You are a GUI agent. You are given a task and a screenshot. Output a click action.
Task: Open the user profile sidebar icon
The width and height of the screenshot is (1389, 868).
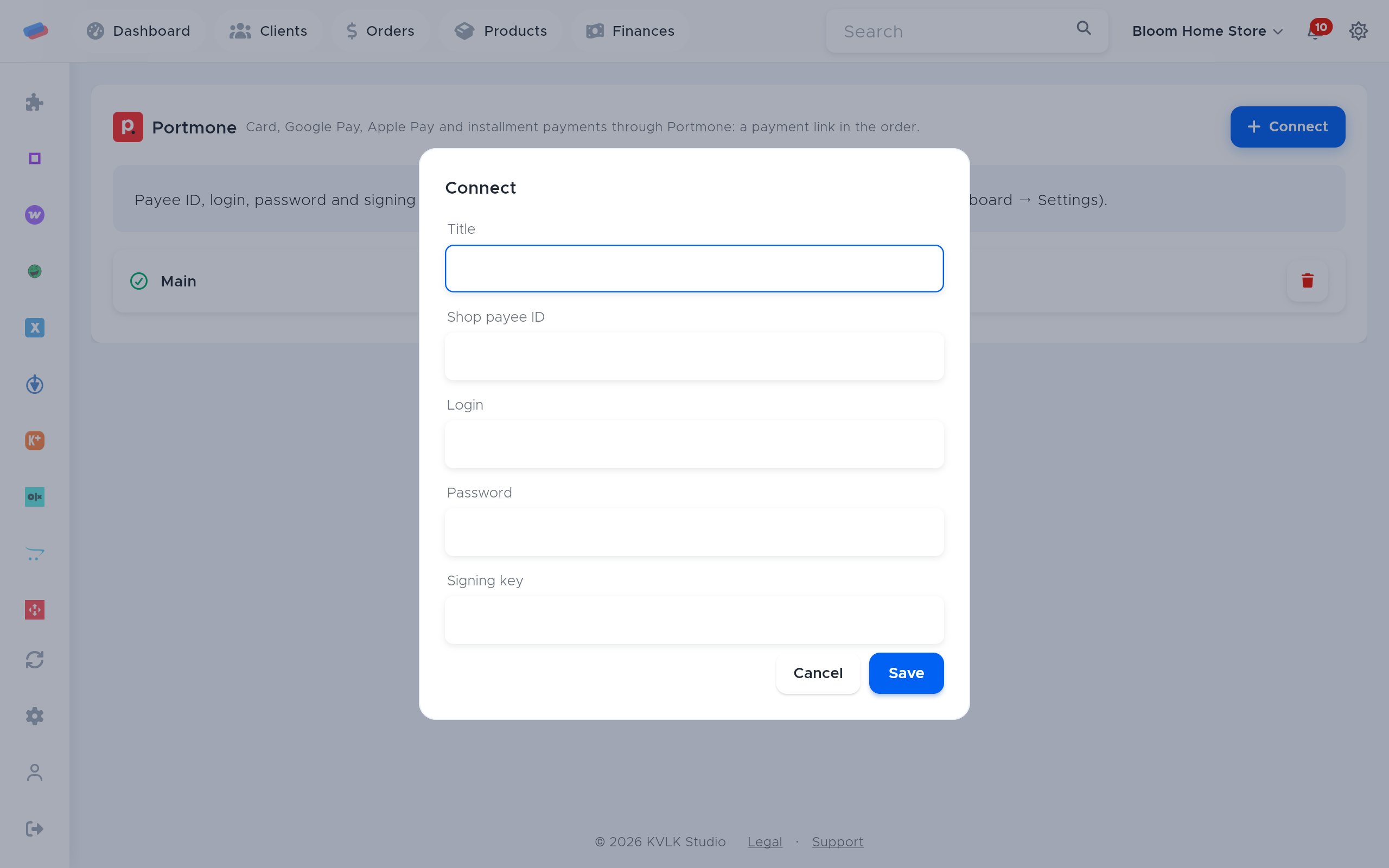(x=34, y=772)
